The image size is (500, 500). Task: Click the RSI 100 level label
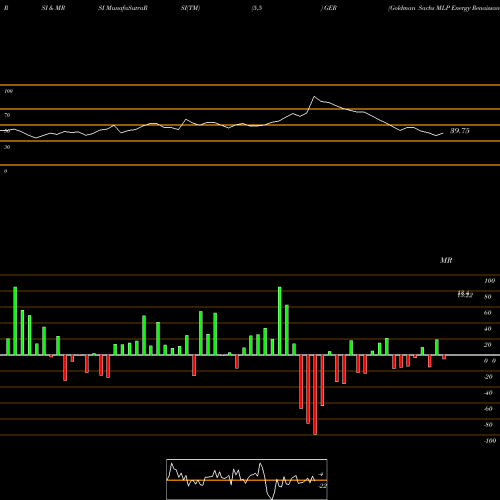pos(8,91)
